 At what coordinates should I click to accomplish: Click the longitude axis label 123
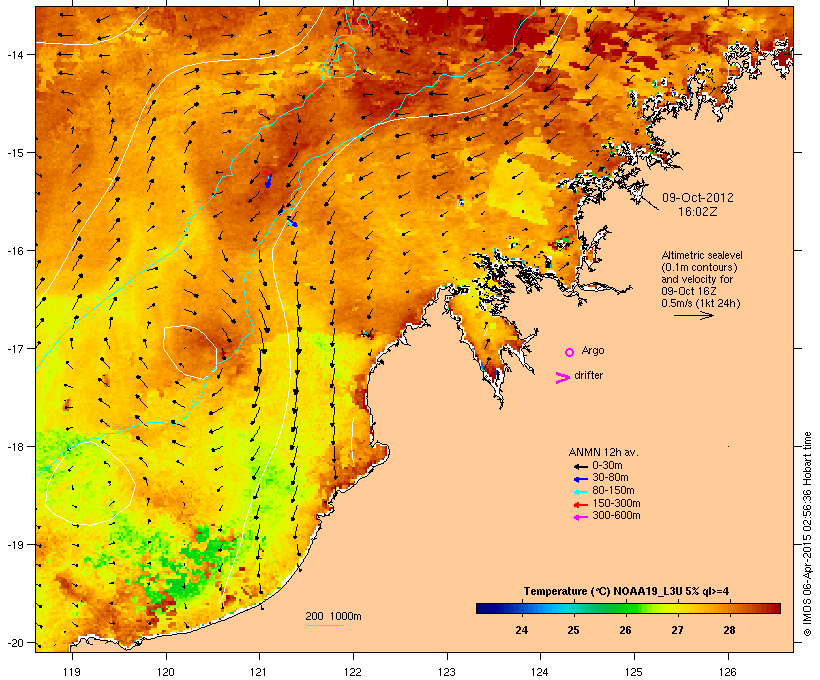[447, 672]
